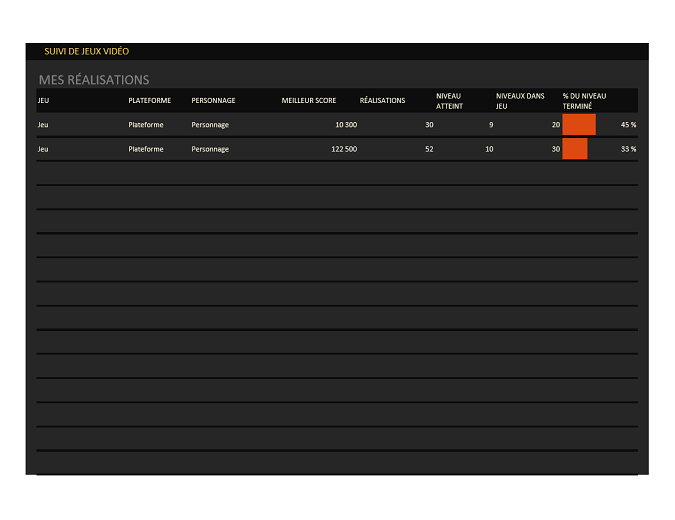Click the RÉALISATIONS column header

pos(382,101)
